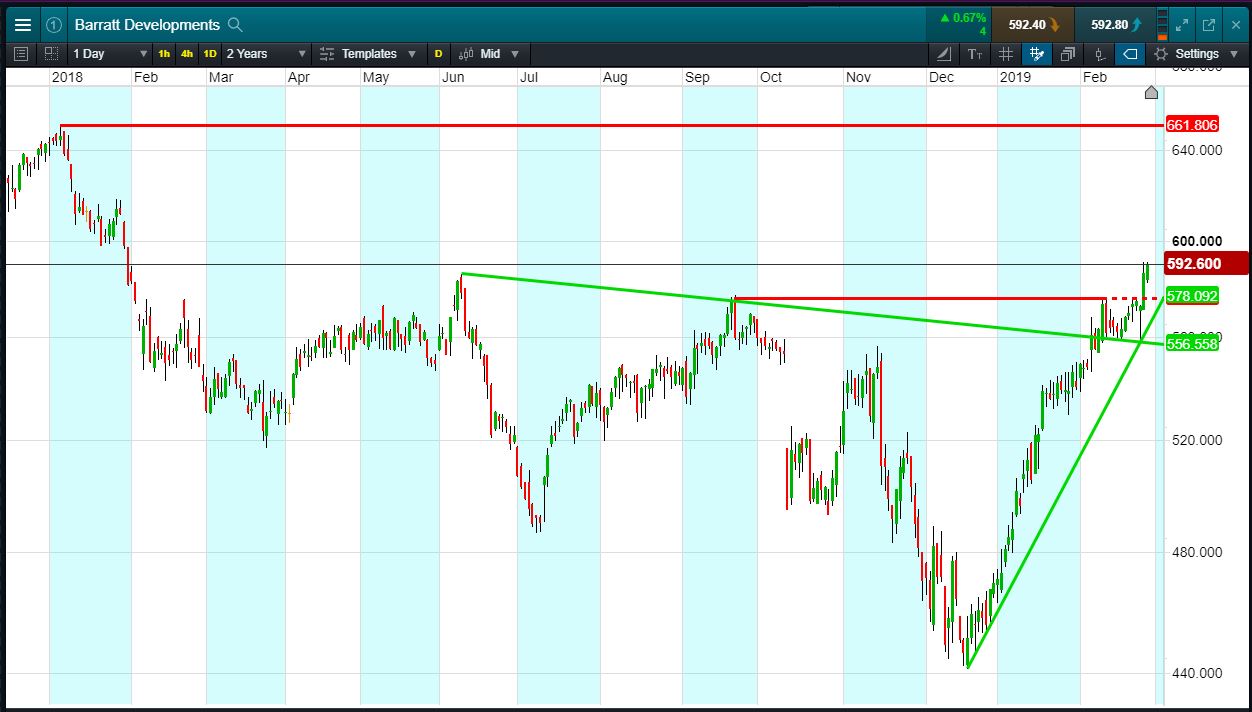This screenshot has width=1252, height=712.
Task: Click the Sep label on time axis
Action: click(697, 77)
